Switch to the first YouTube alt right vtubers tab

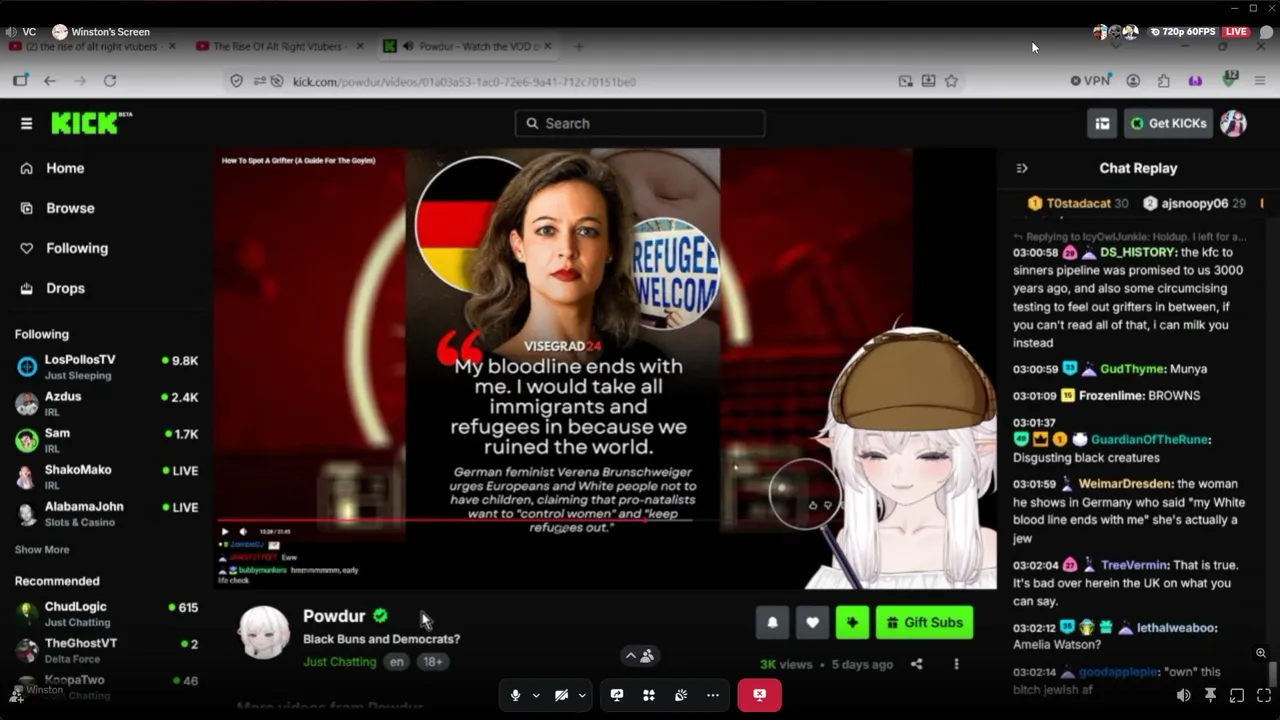[x=92, y=46]
